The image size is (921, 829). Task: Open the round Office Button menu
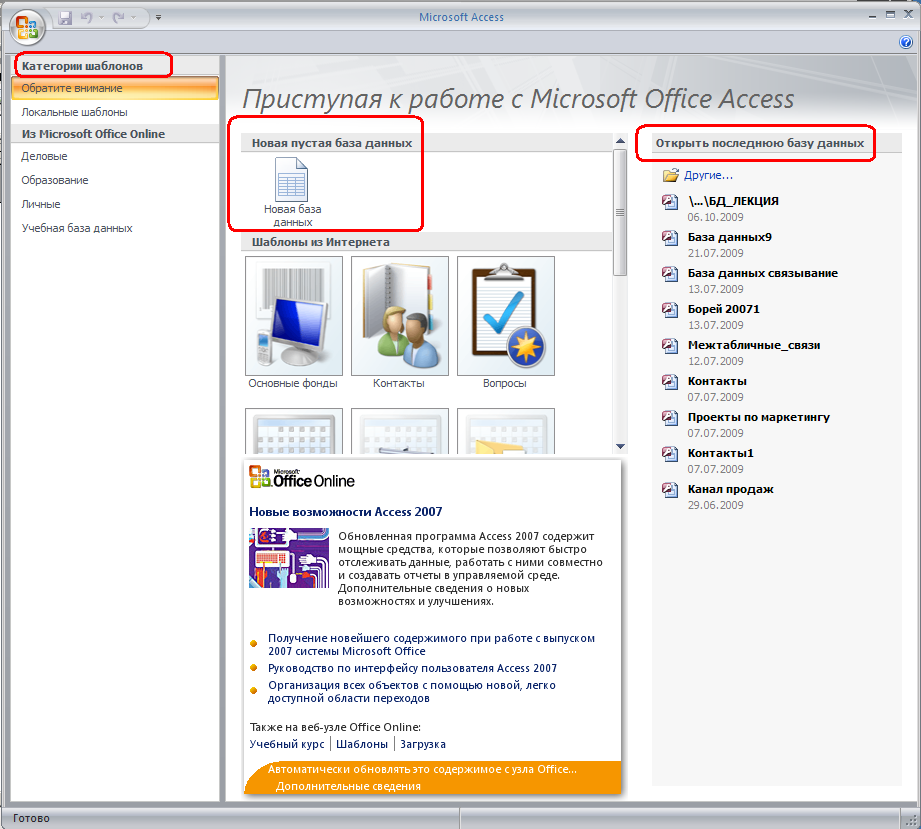point(27,26)
